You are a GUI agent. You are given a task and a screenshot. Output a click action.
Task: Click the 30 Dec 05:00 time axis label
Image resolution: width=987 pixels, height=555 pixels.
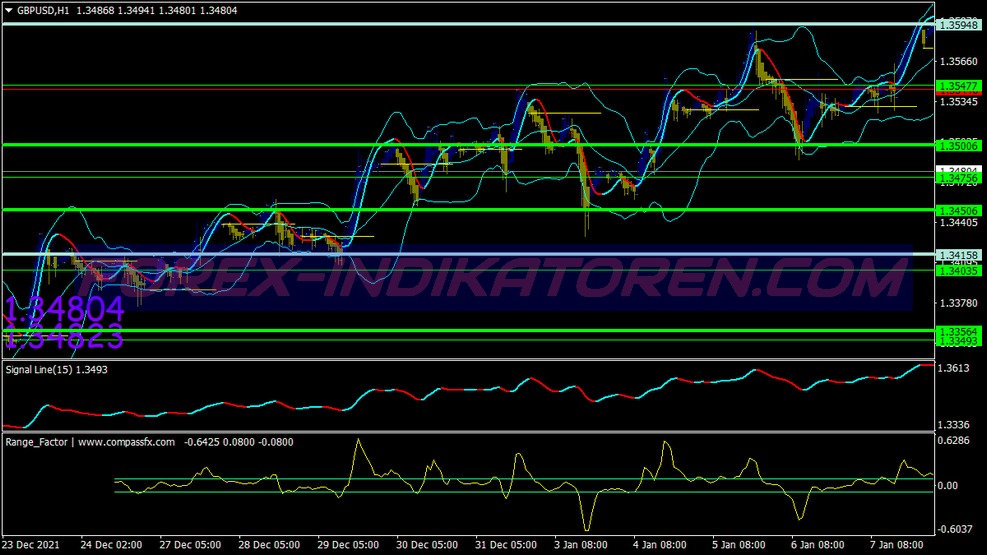pos(427,544)
